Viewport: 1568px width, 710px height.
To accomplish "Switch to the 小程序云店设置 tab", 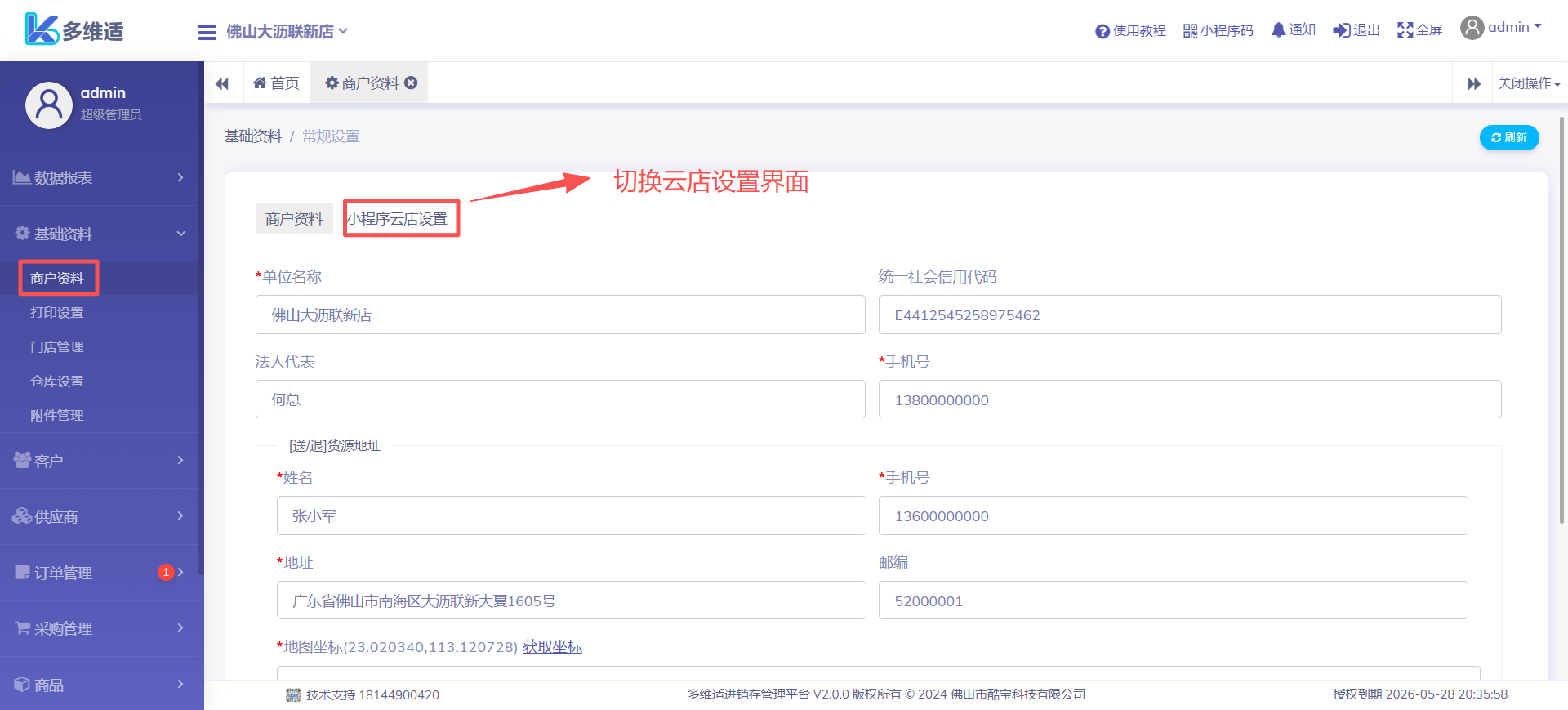I will [x=400, y=219].
